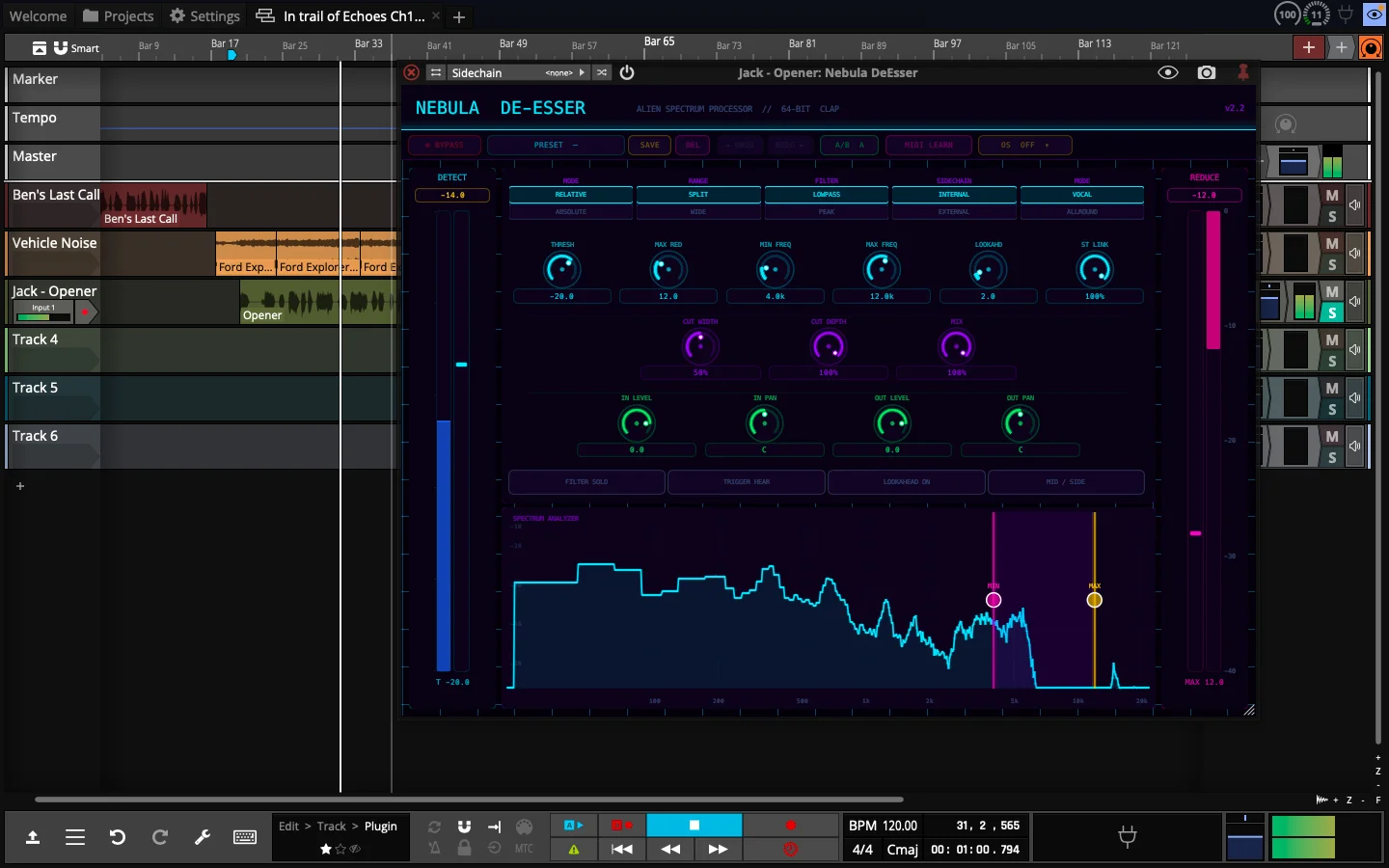Image resolution: width=1389 pixels, height=868 pixels.
Task: Click the undo arrow icon in bottom toolbar
Action: coord(118,837)
